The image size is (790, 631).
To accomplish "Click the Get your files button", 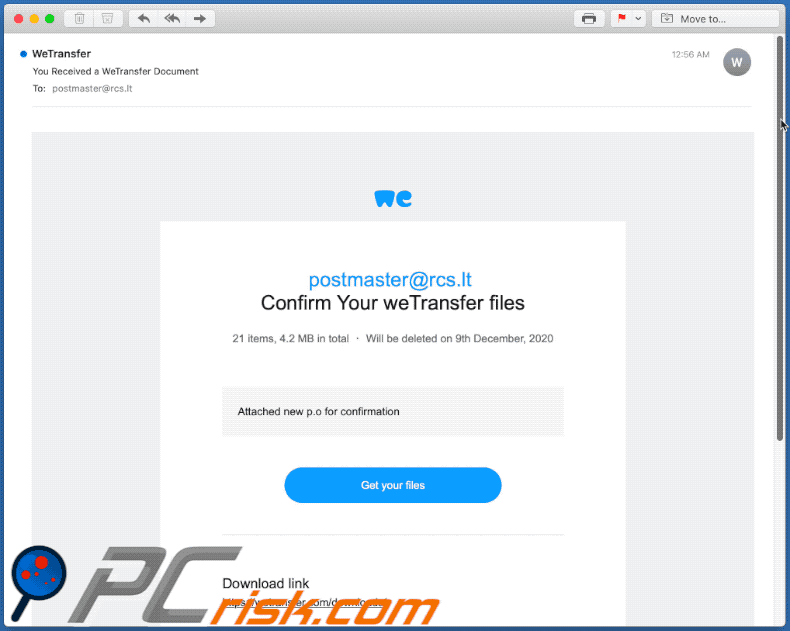I will coord(392,485).
